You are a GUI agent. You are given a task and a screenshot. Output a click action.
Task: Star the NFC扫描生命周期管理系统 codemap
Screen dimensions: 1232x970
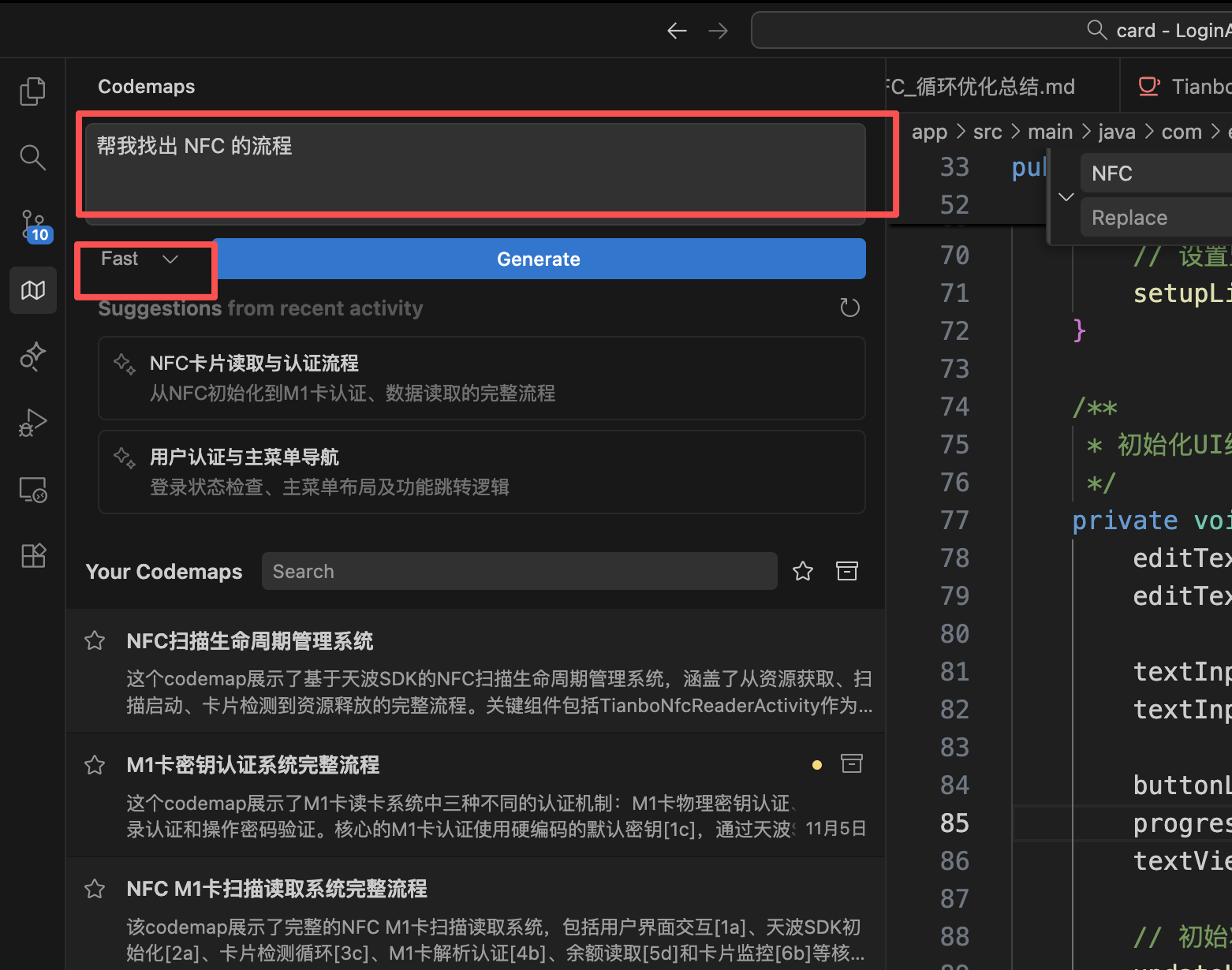(95, 640)
